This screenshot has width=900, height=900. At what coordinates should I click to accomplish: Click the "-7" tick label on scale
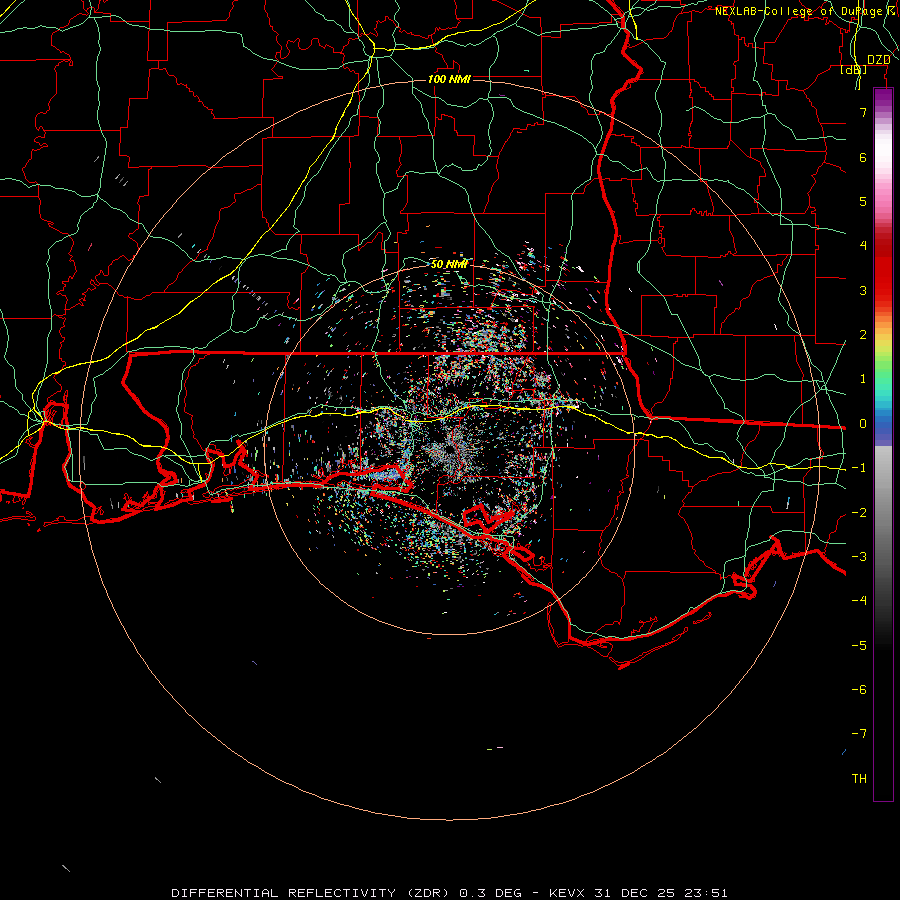pyautogui.click(x=859, y=734)
